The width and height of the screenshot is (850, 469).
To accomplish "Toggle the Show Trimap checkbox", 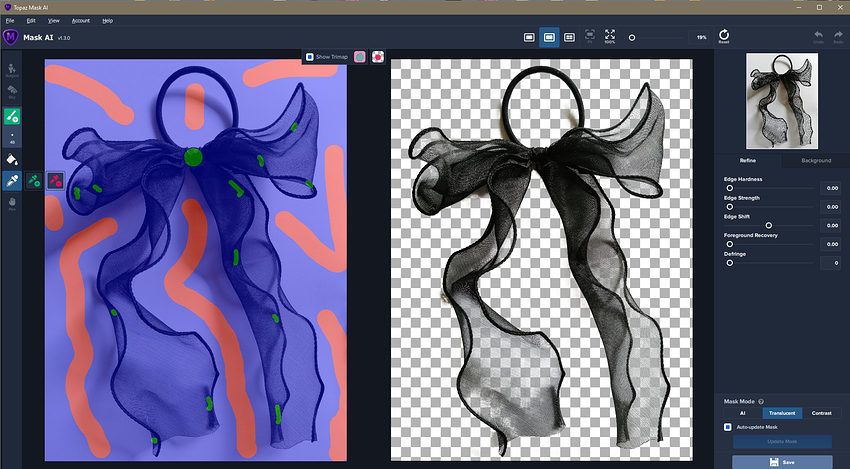I will (310, 57).
